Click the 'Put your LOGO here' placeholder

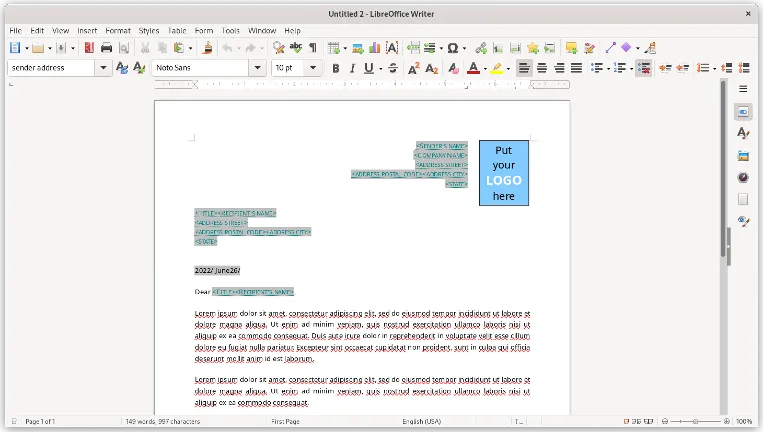[x=503, y=173]
